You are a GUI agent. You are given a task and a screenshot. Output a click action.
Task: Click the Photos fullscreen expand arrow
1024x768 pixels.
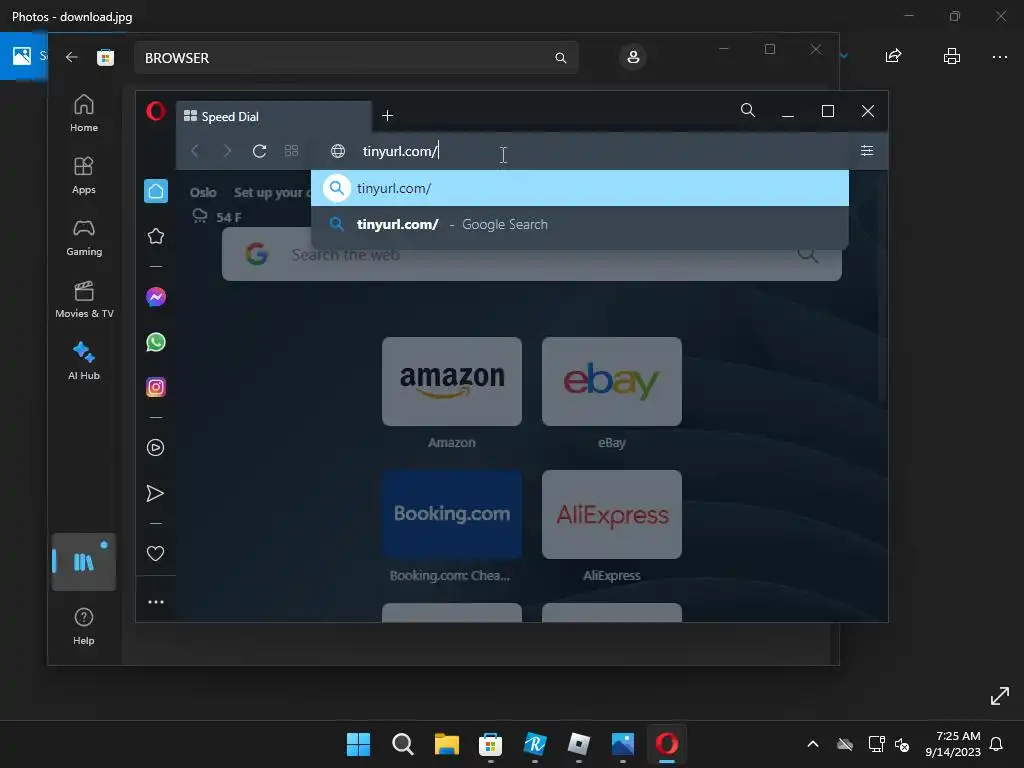pyautogui.click(x=999, y=696)
